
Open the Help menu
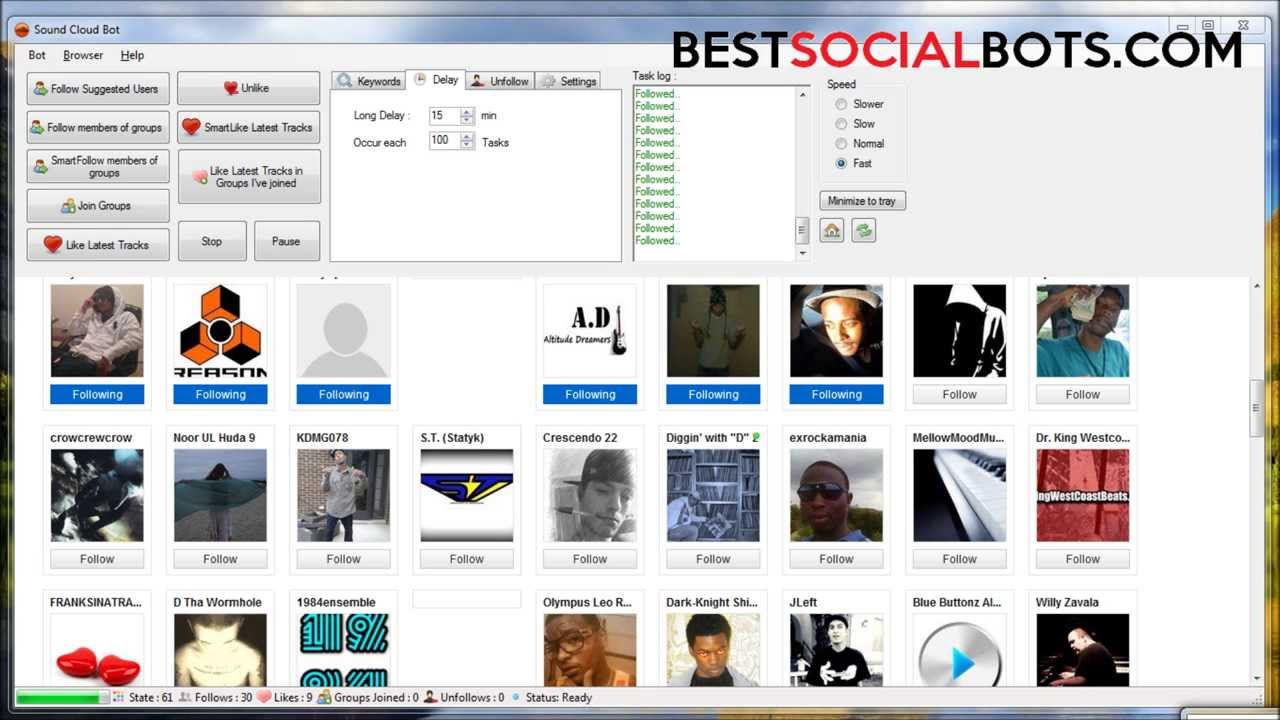[132, 56]
